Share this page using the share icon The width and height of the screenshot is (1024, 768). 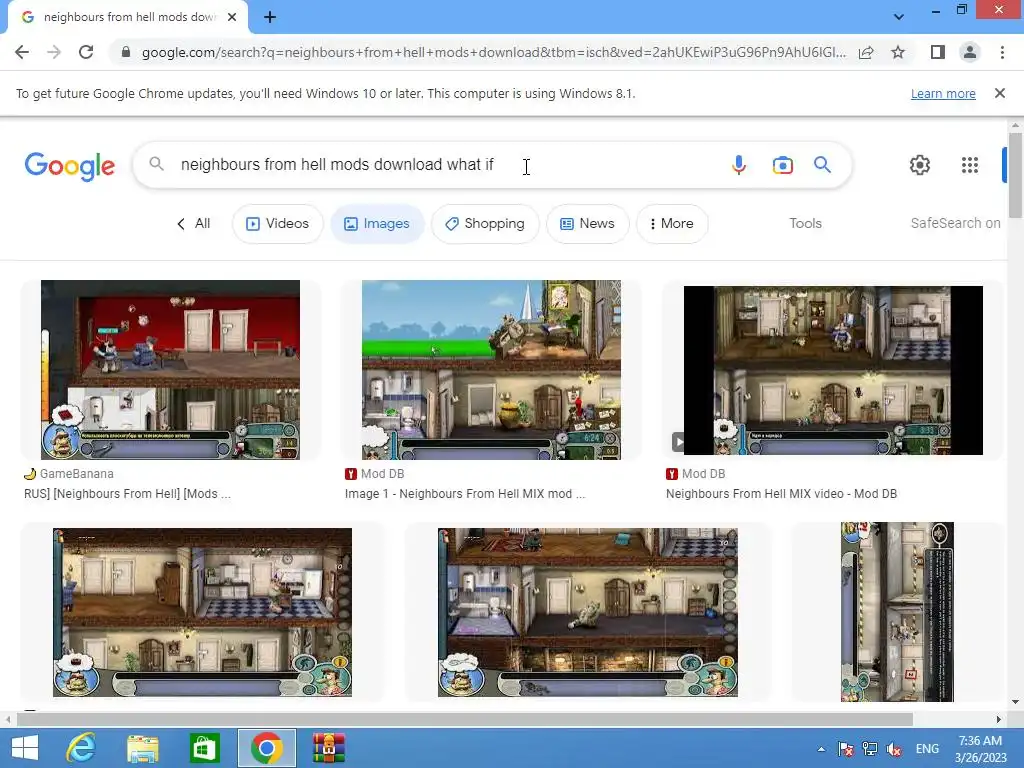866,52
